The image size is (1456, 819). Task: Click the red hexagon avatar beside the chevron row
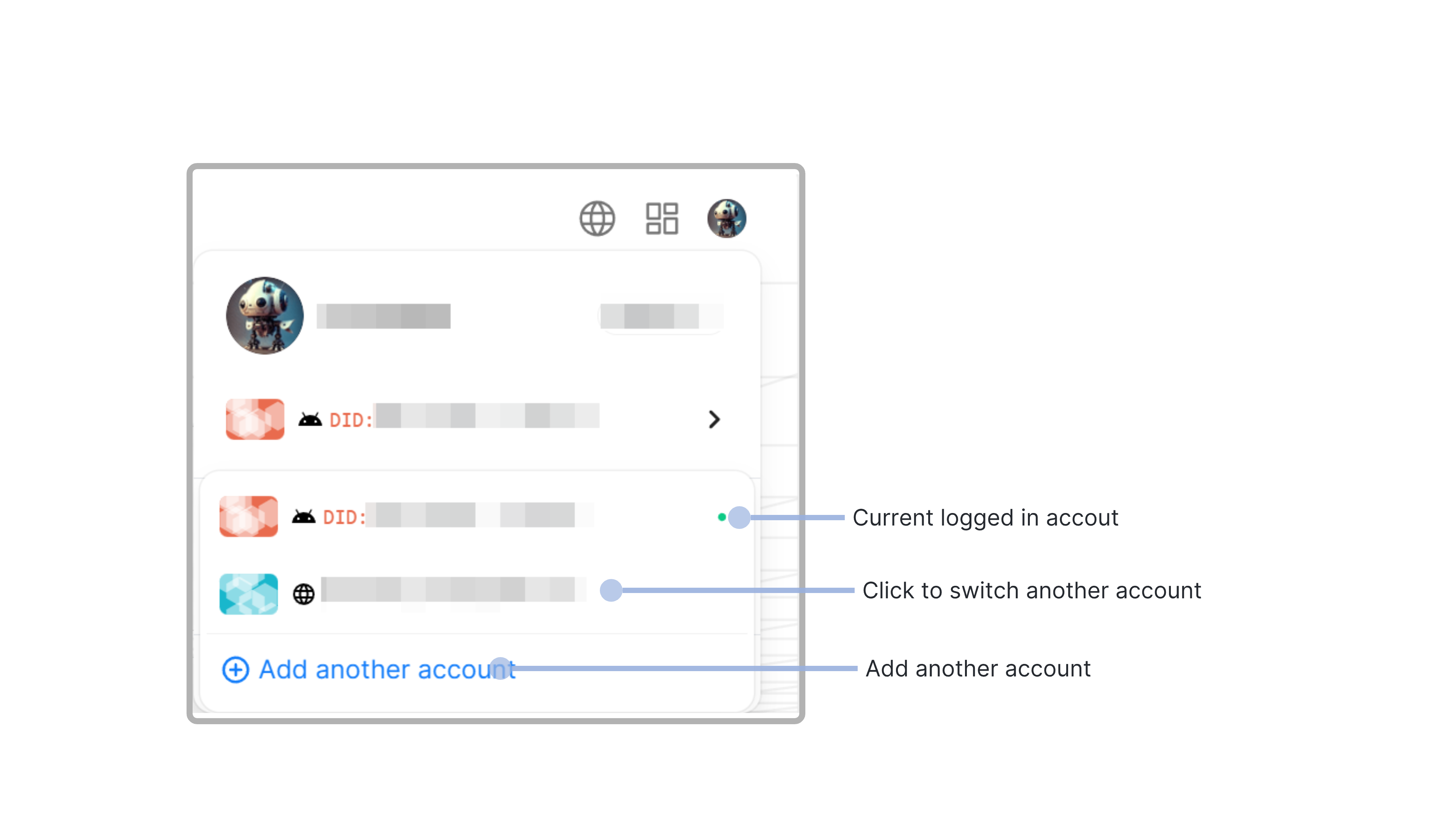(x=255, y=419)
